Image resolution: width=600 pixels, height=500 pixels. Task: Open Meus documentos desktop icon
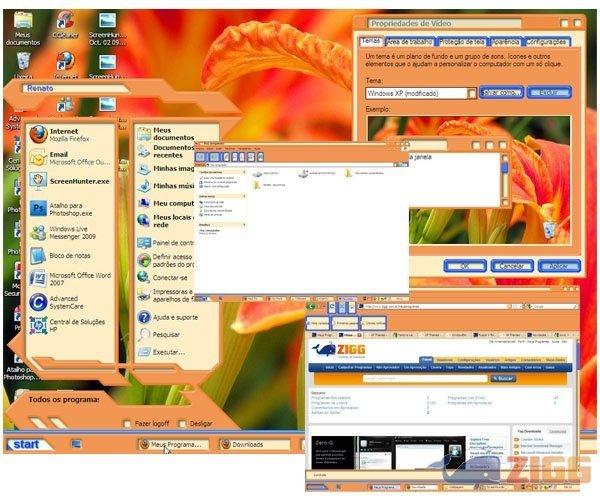pyautogui.click(x=23, y=29)
